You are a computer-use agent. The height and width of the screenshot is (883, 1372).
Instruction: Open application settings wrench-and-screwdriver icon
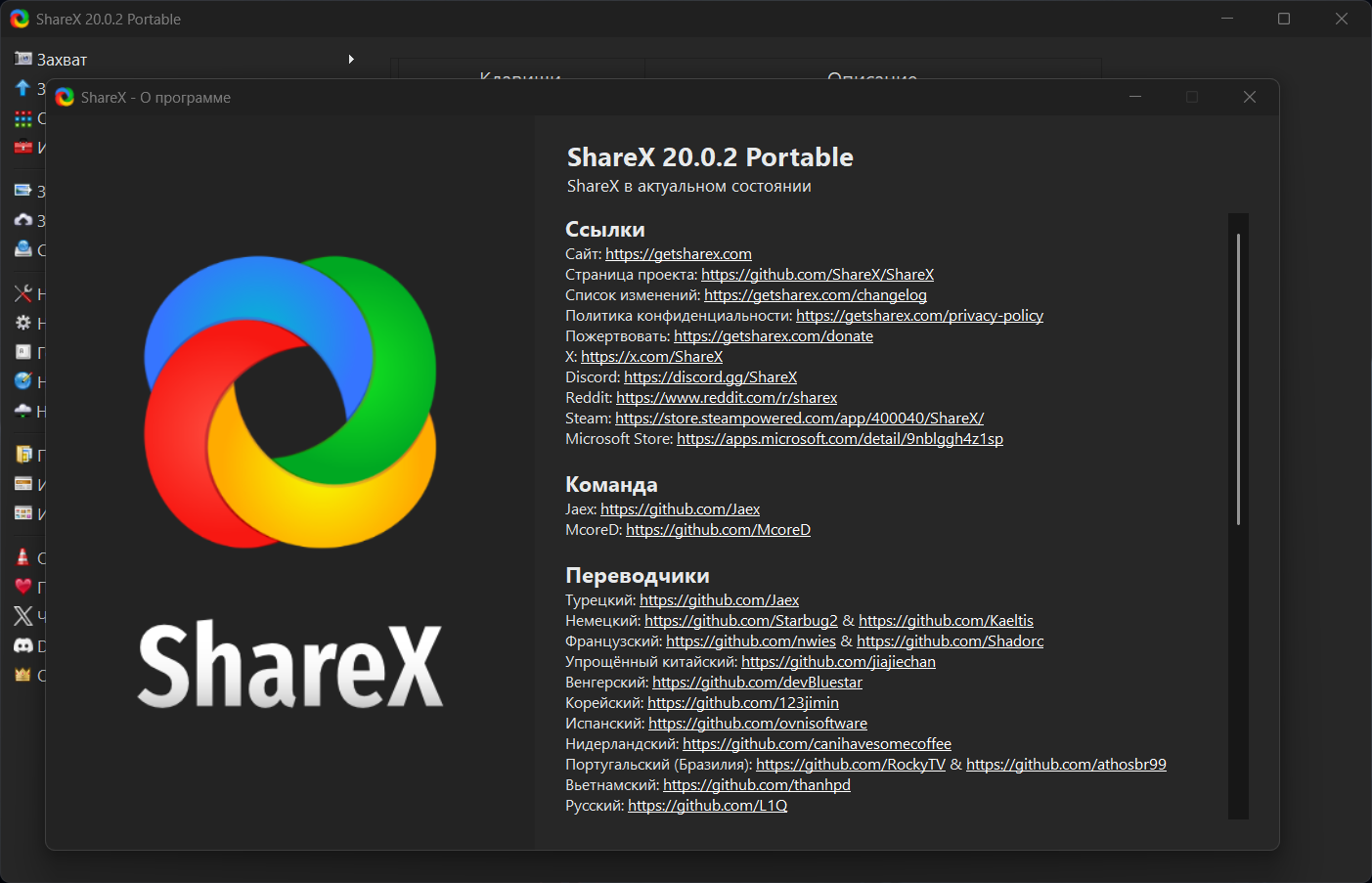(23, 293)
